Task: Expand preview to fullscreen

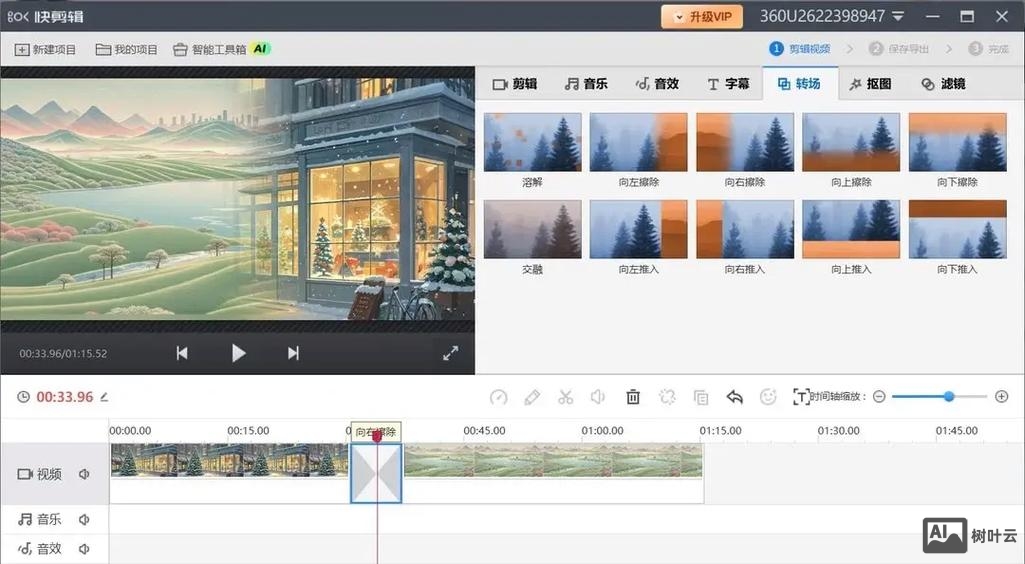Action: click(450, 354)
